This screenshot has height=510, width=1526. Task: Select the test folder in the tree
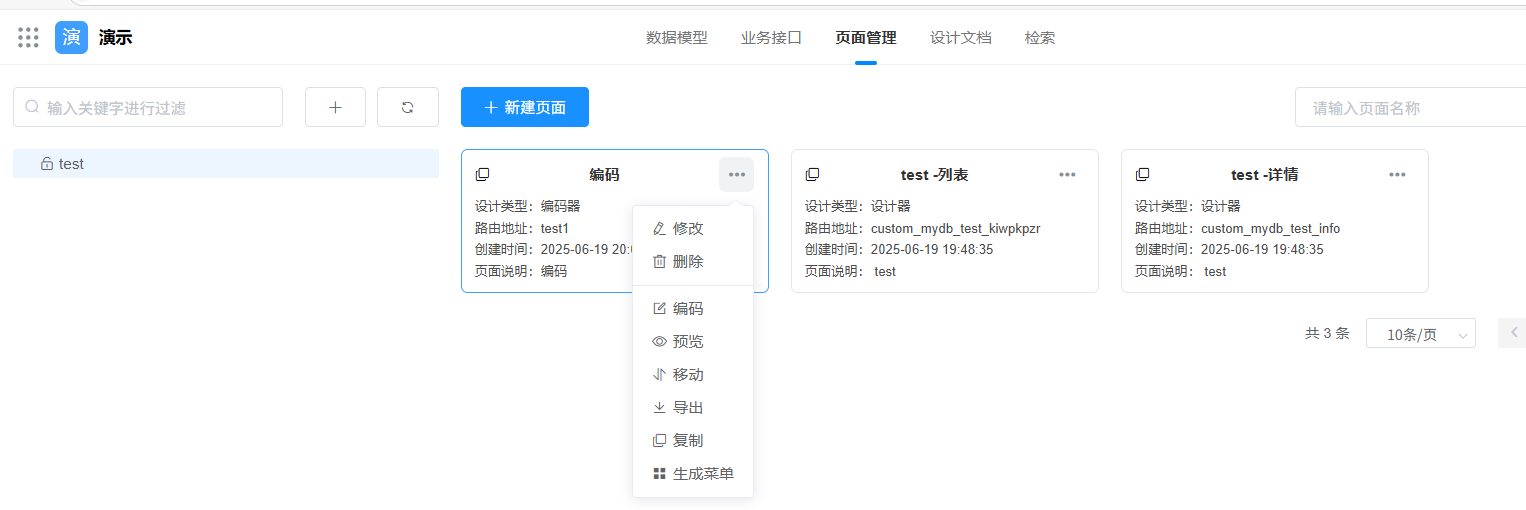pyautogui.click(x=226, y=164)
